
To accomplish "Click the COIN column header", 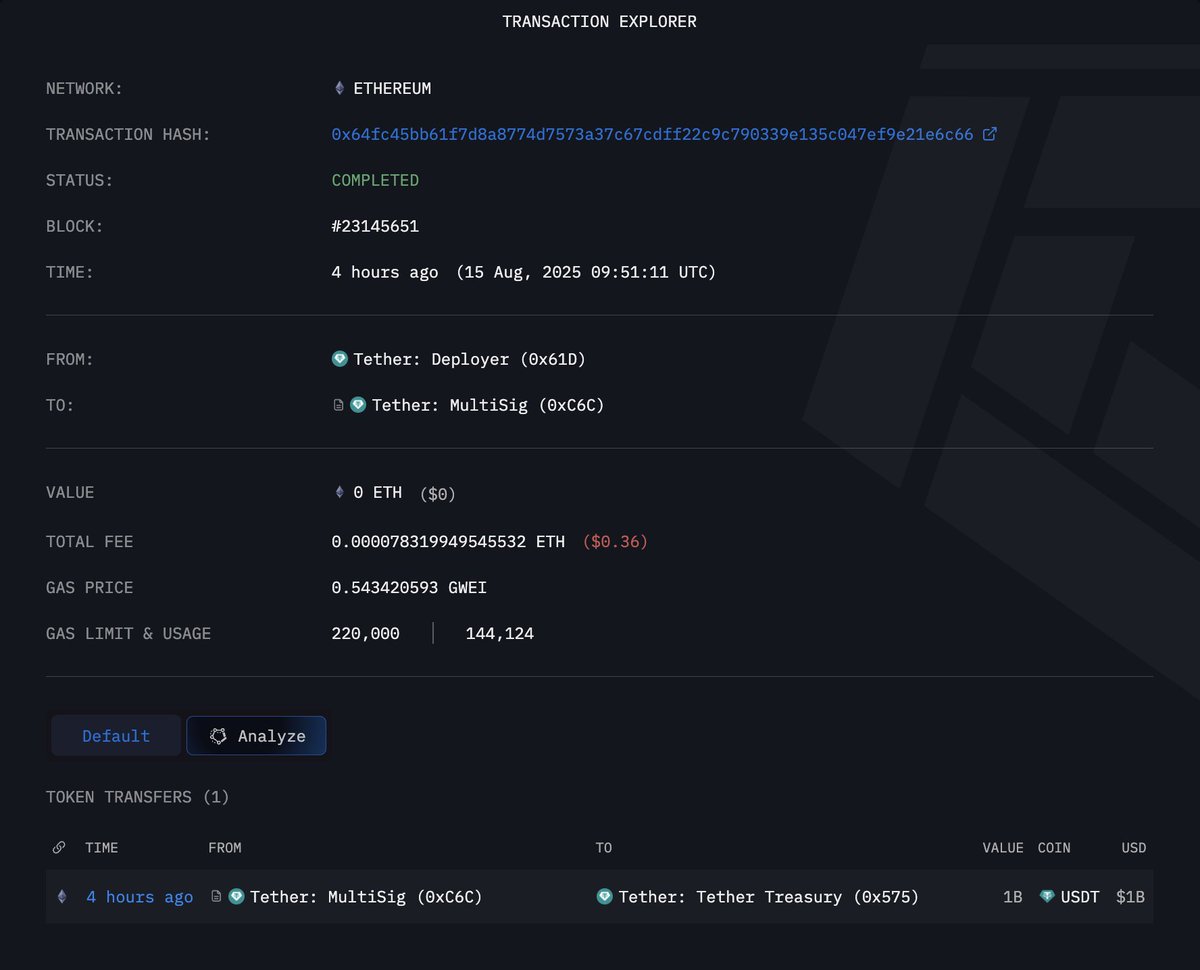I will point(1054,847).
